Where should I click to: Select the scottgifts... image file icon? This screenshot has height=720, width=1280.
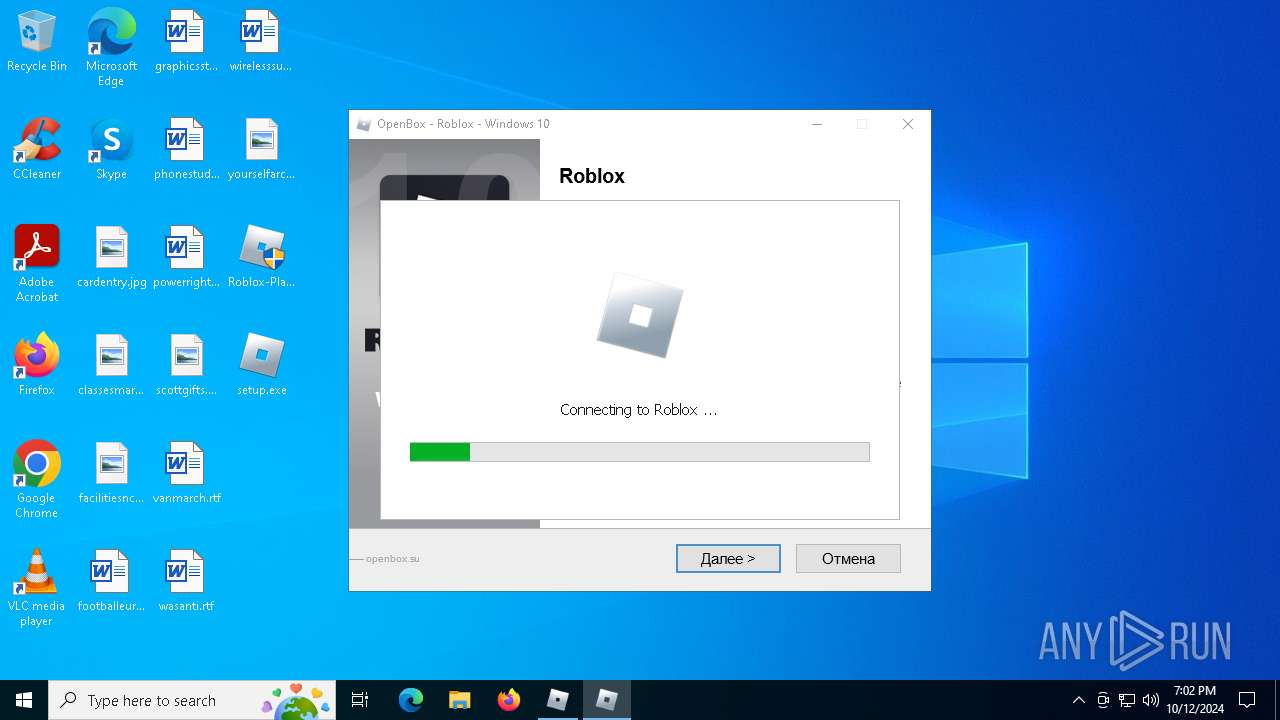coord(186,365)
